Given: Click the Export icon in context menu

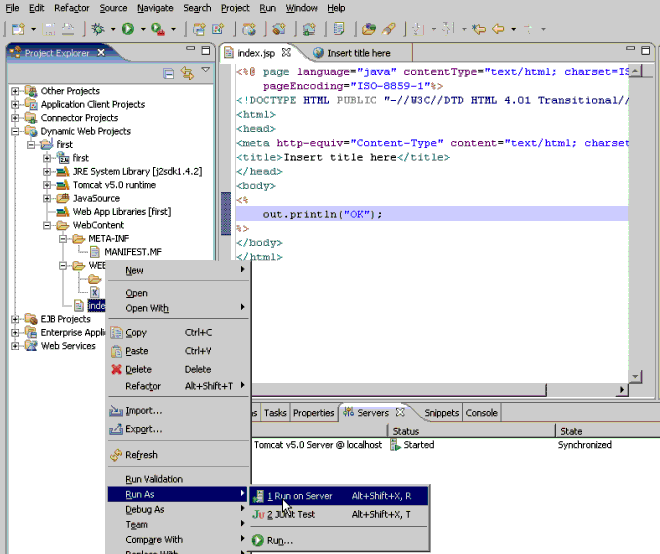Looking at the screenshot, I should [x=116, y=429].
